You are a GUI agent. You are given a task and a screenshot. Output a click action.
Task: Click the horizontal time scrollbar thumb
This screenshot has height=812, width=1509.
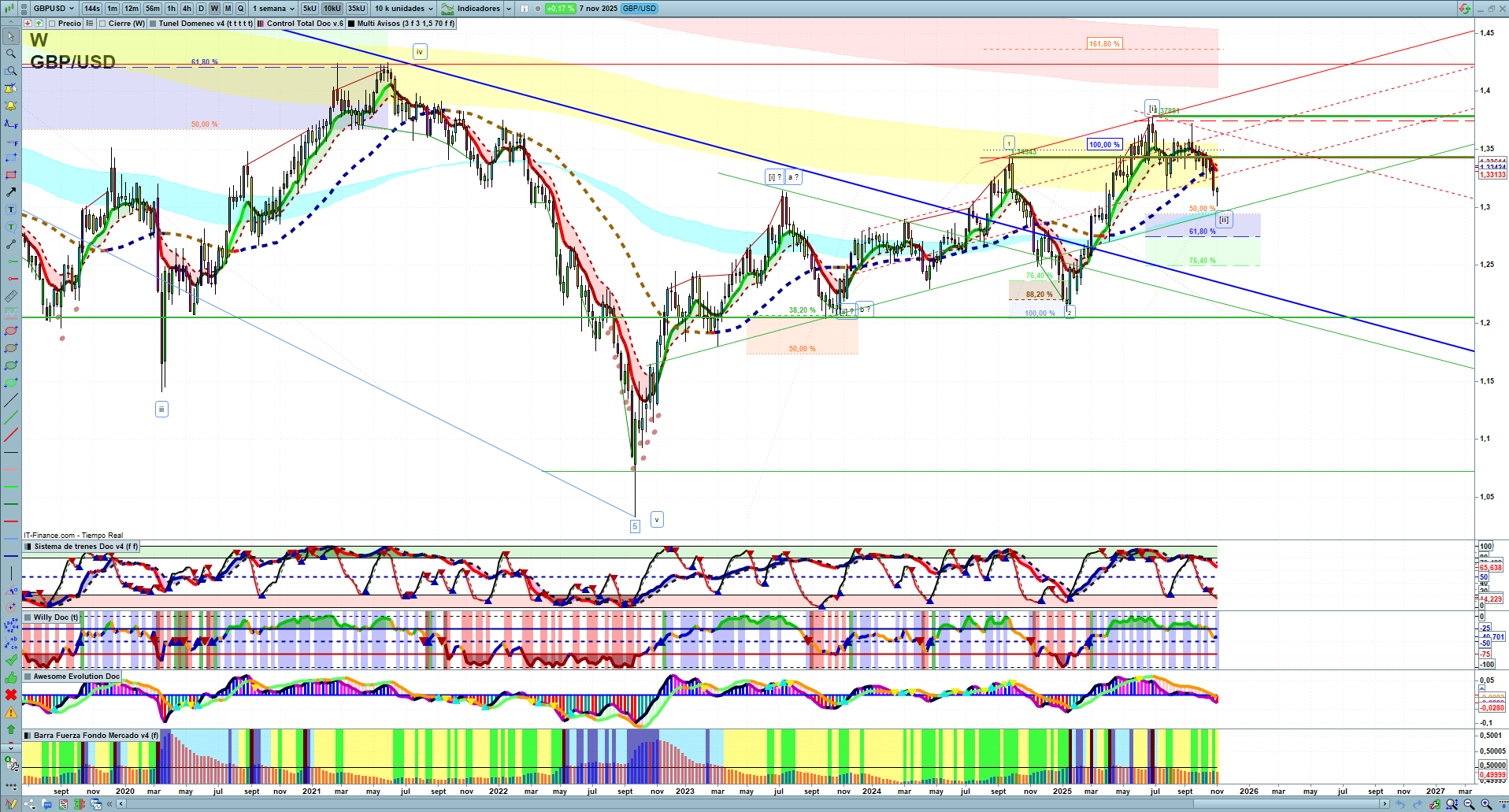1287,804
